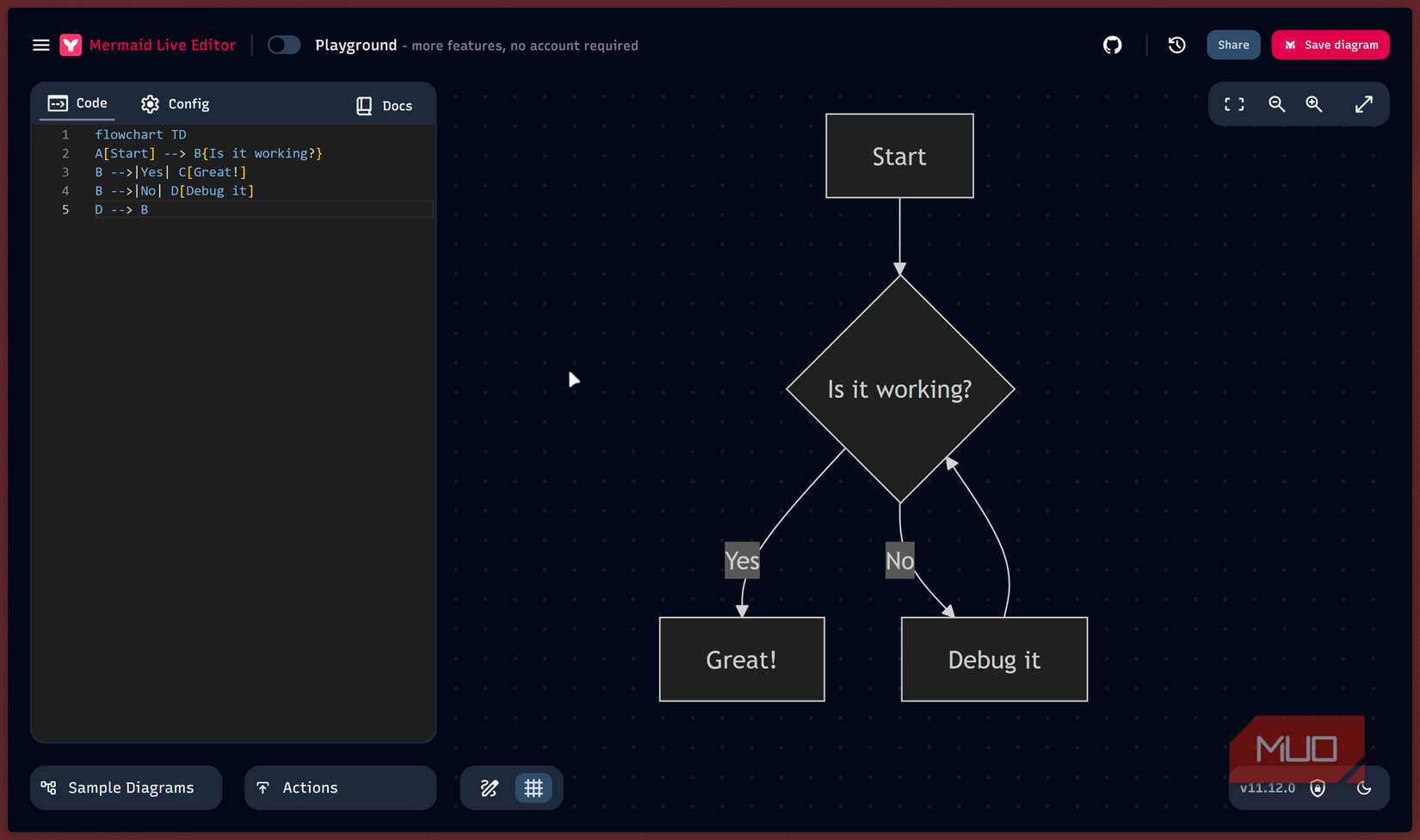1420x840 pixels.
Task: Click the Sample Diagrams tree icon
Action: pos(49,787)
